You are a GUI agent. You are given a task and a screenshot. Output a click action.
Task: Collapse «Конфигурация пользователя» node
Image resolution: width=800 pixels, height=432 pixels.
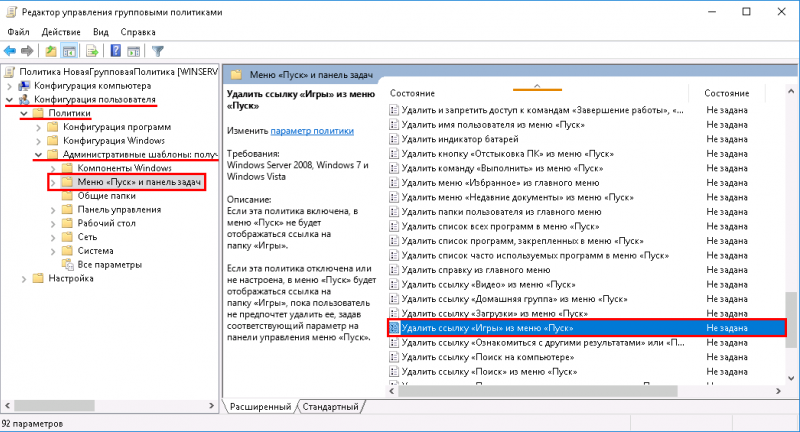[9, 99]
